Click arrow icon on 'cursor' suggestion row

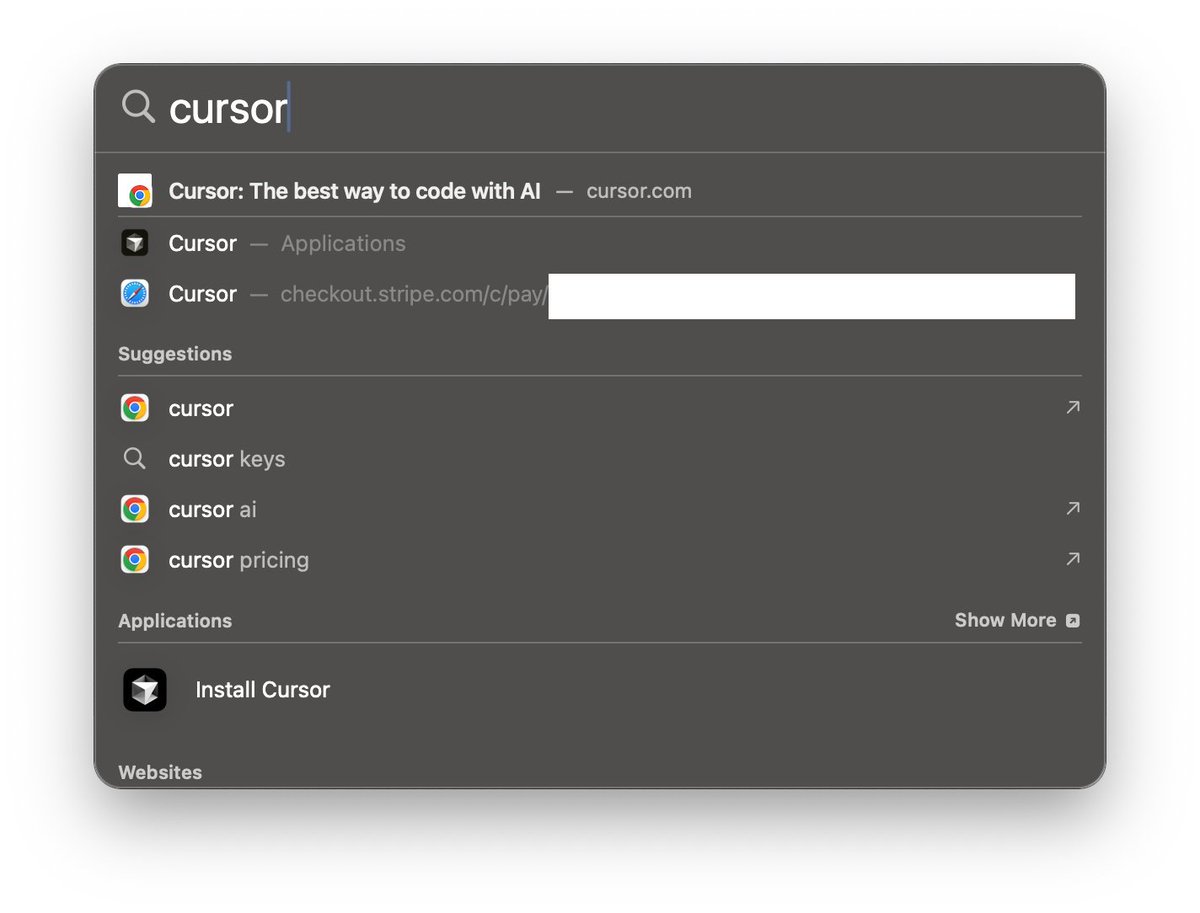click(x=1073, y=407)
